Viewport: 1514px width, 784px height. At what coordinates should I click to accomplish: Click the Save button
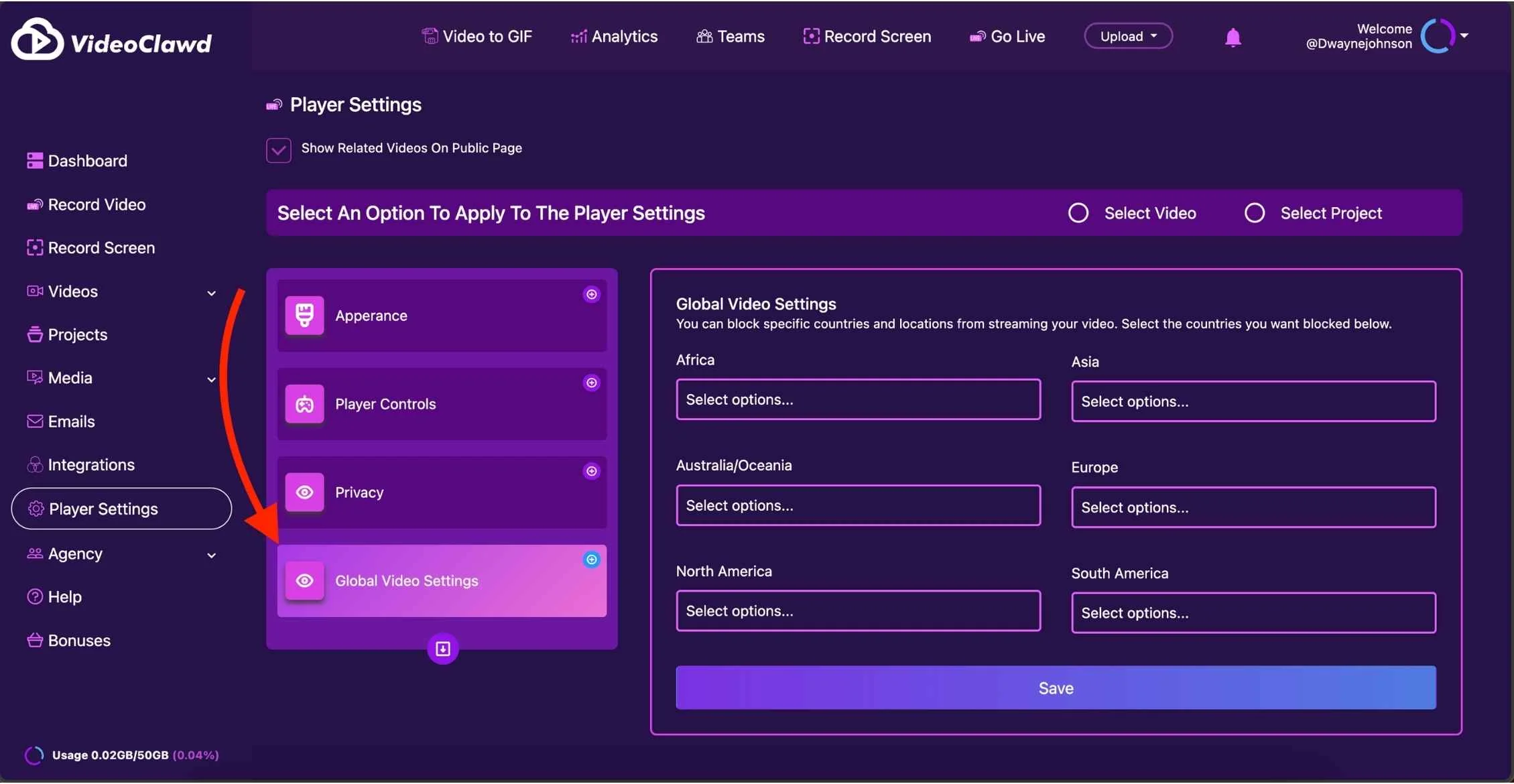[x=1055, y=688]
